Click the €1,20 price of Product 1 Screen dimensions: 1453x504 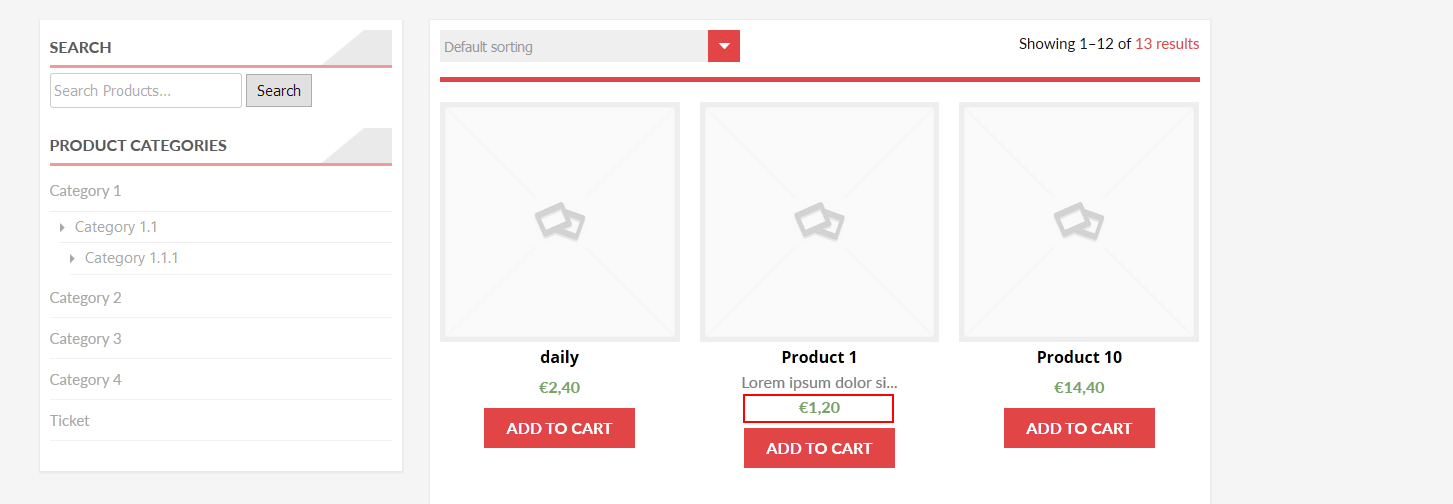[819, 408]
